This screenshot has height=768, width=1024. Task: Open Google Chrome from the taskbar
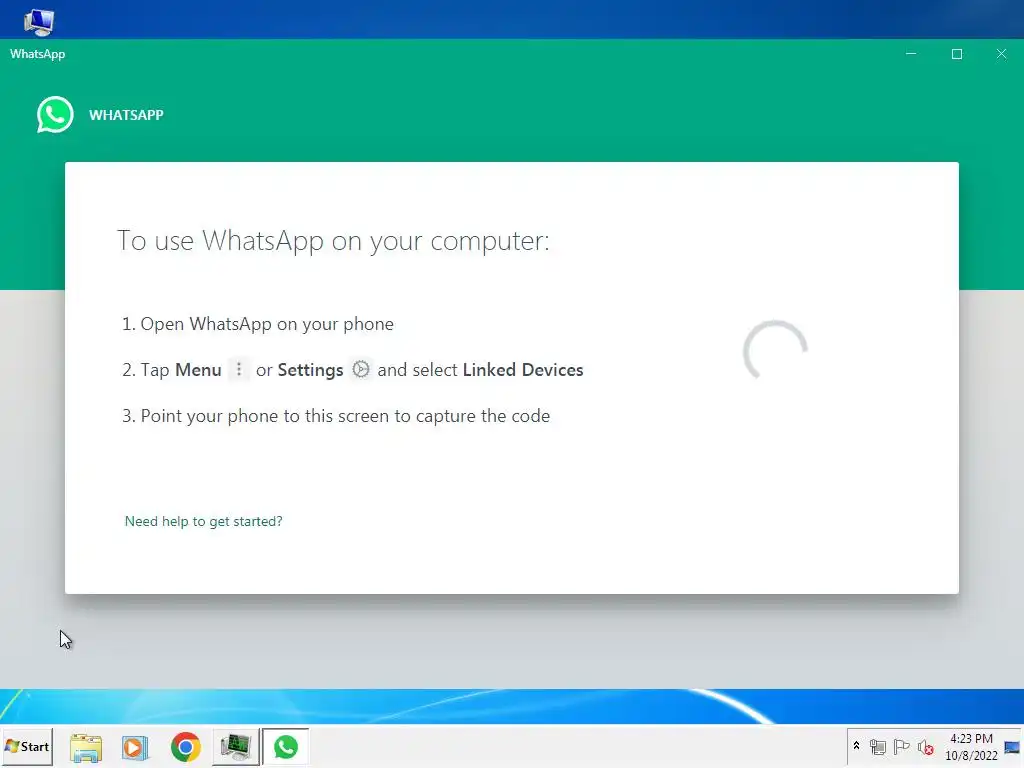(185, 747)
